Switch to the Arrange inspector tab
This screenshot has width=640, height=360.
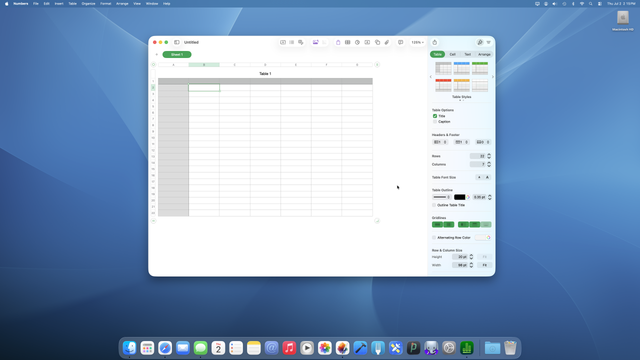coord(484,54)
